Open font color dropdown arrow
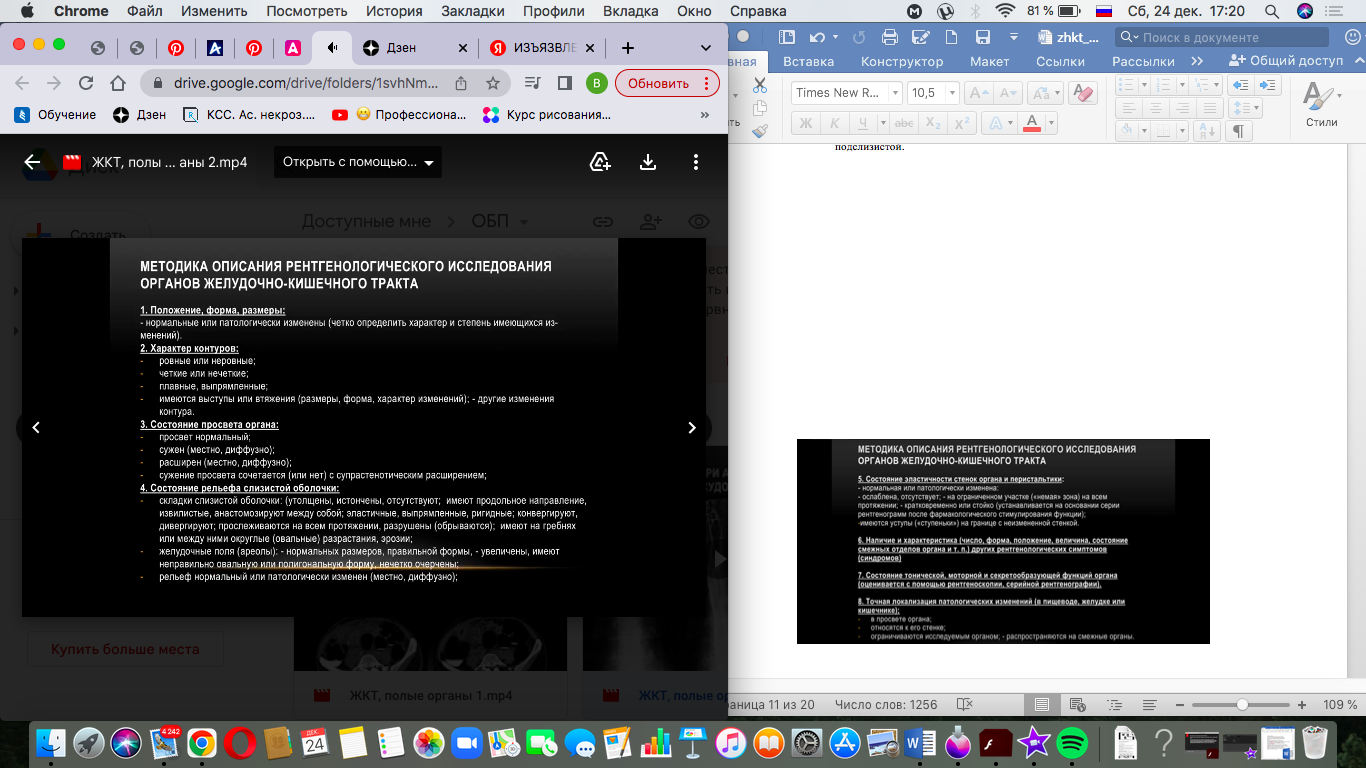Viewport: 1366px width, 768px height. click(x=1053, y=123)
